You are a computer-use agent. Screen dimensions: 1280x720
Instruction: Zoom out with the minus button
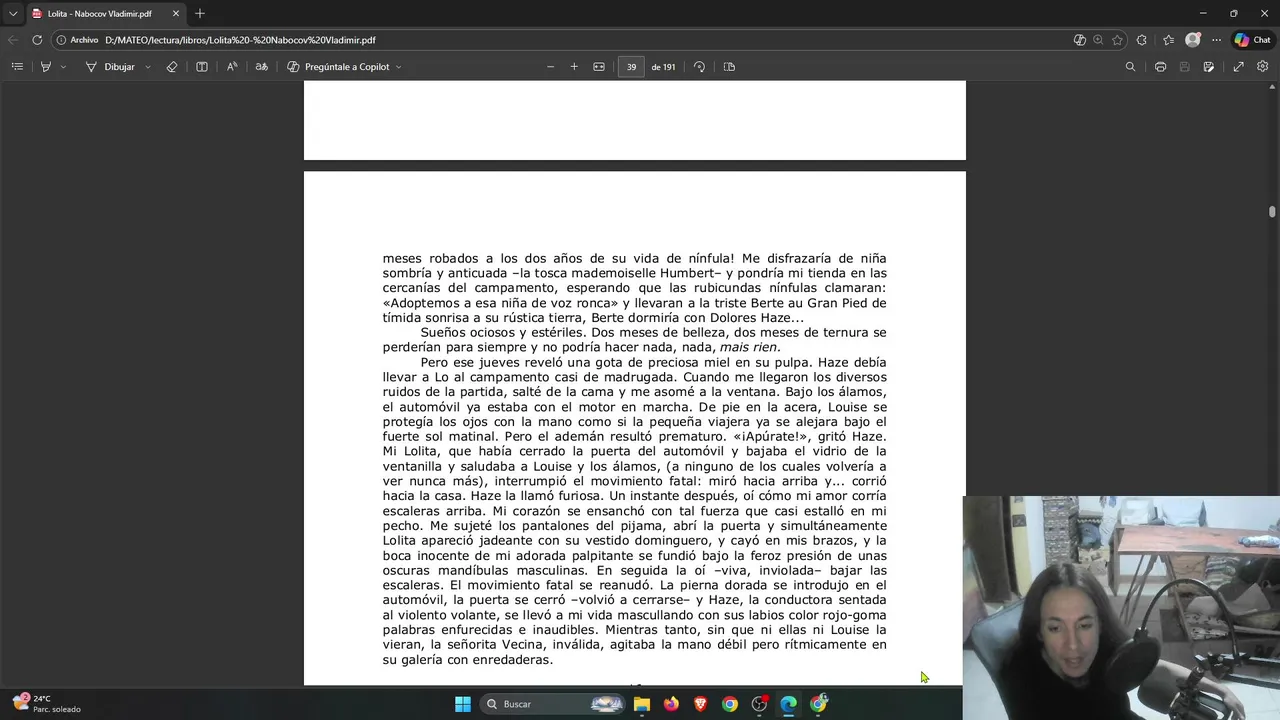550,67
